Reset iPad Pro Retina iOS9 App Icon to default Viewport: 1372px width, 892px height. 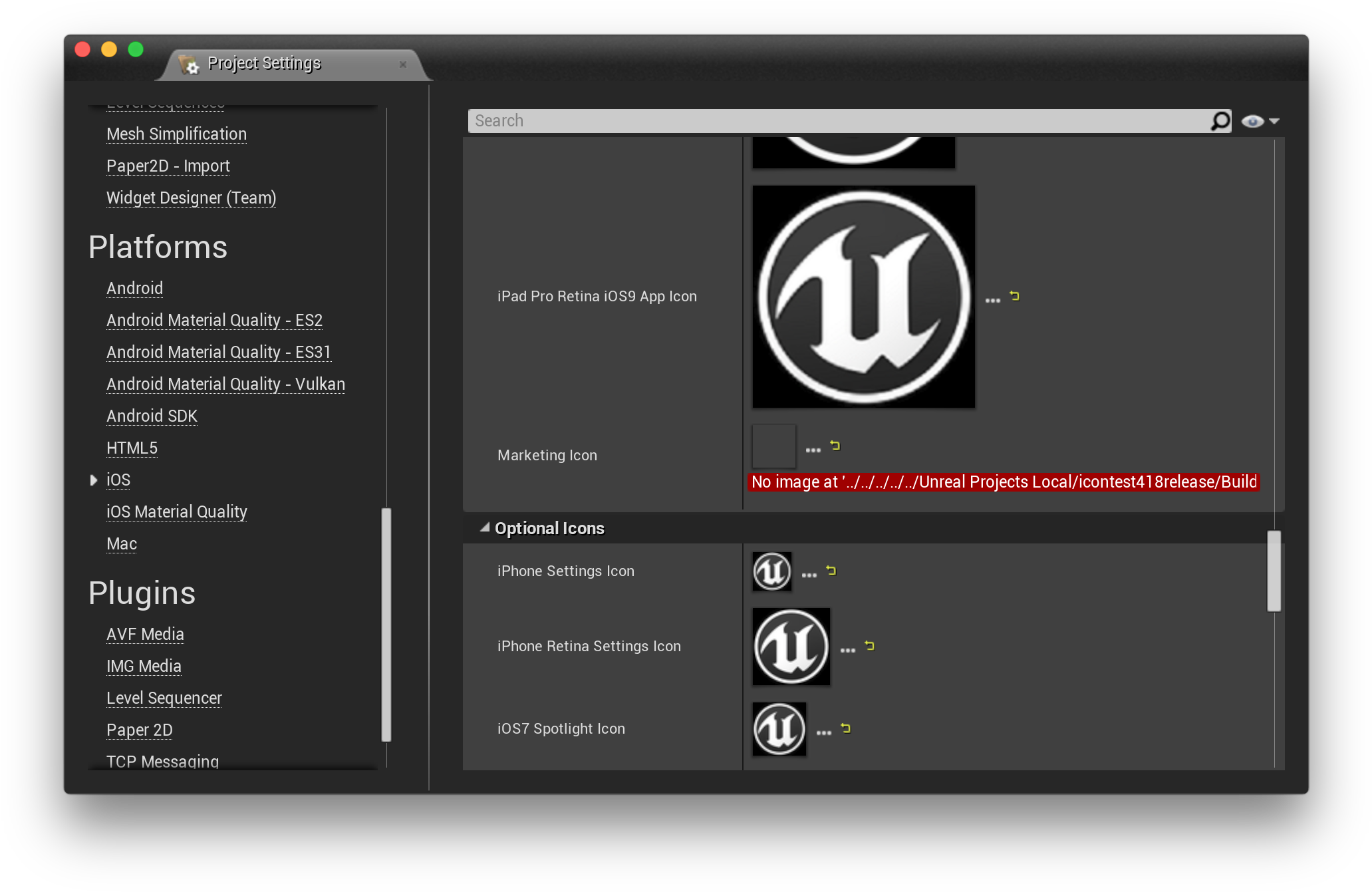coord(1015,296)
